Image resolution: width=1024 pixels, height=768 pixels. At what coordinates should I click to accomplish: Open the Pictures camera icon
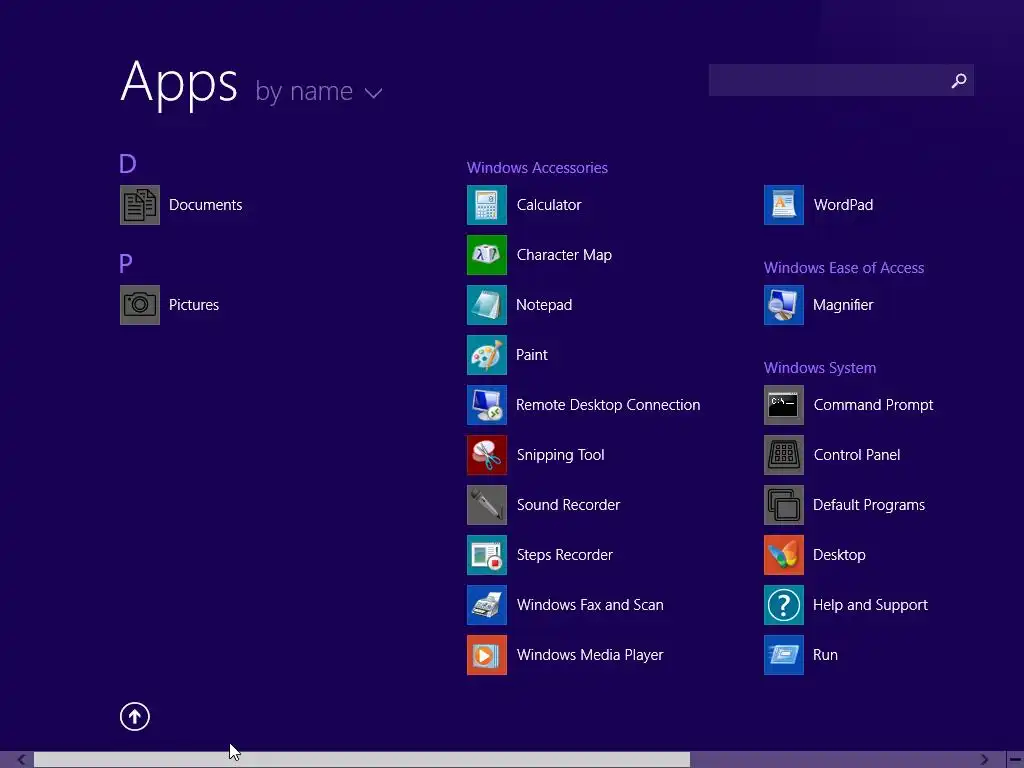coord(140,305)
